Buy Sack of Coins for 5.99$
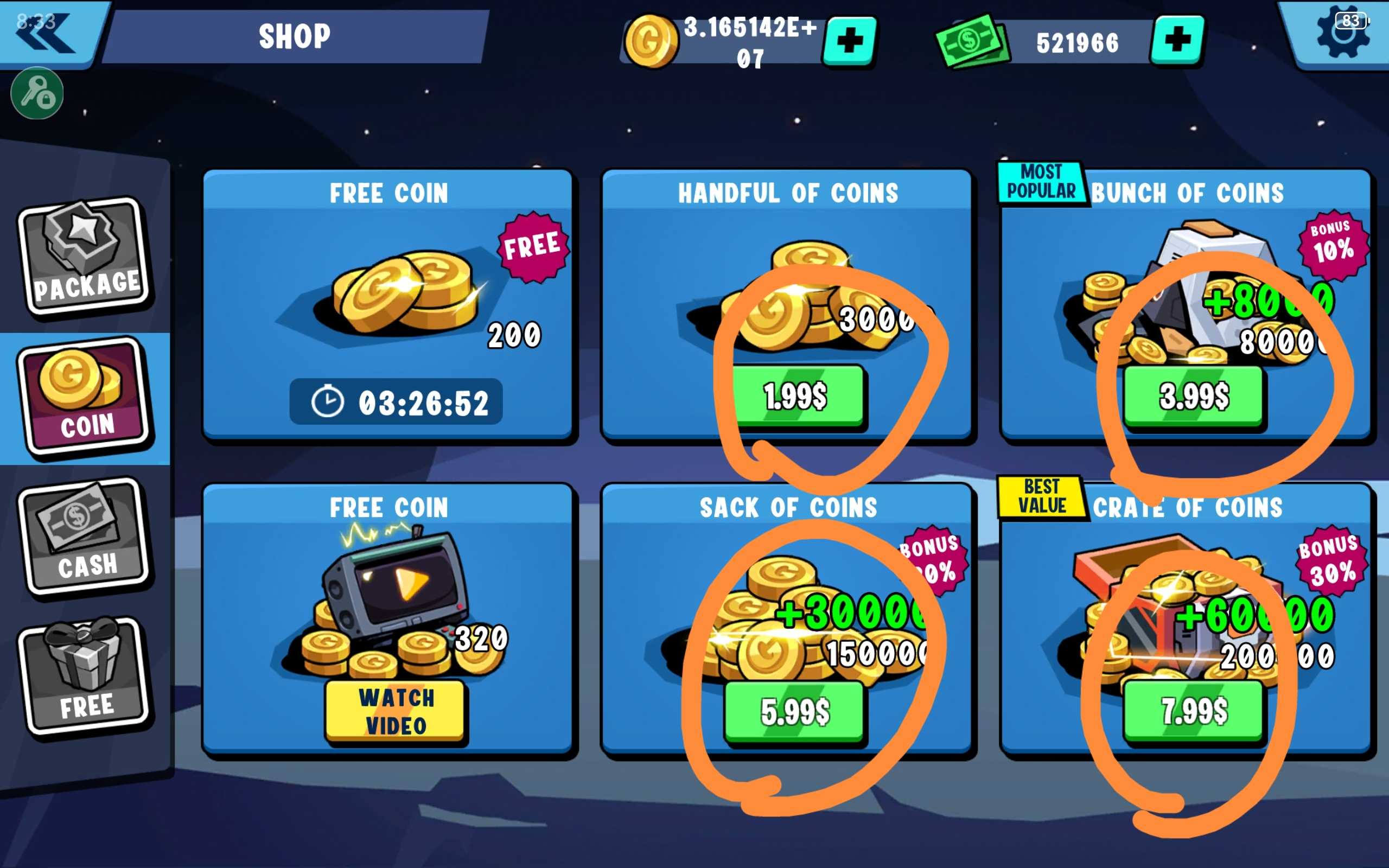Image resolution: width=1389 pixels, height=868 pixels. (794, 712)
